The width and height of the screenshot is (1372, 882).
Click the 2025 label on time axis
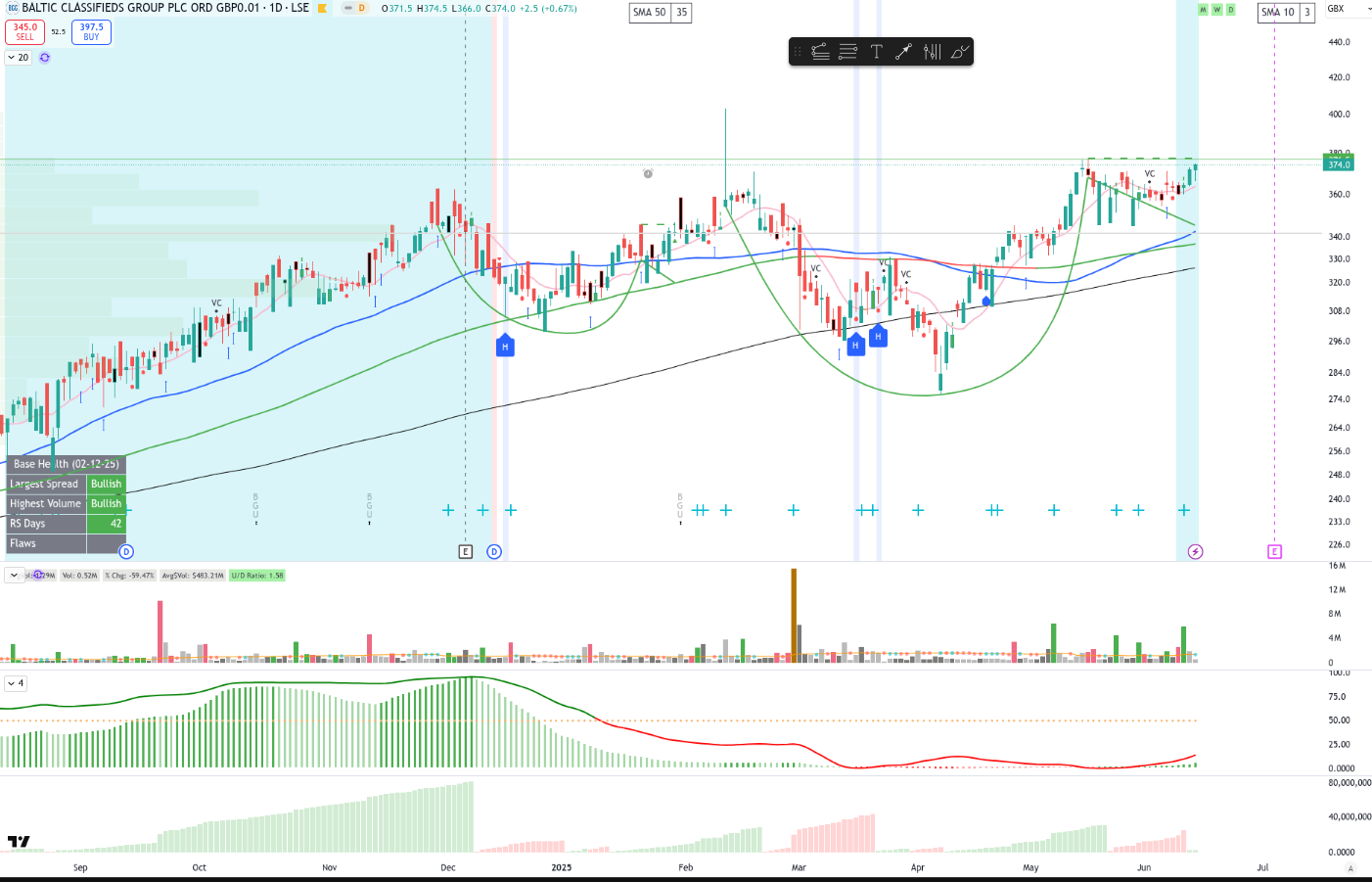(x=562, y=867)
